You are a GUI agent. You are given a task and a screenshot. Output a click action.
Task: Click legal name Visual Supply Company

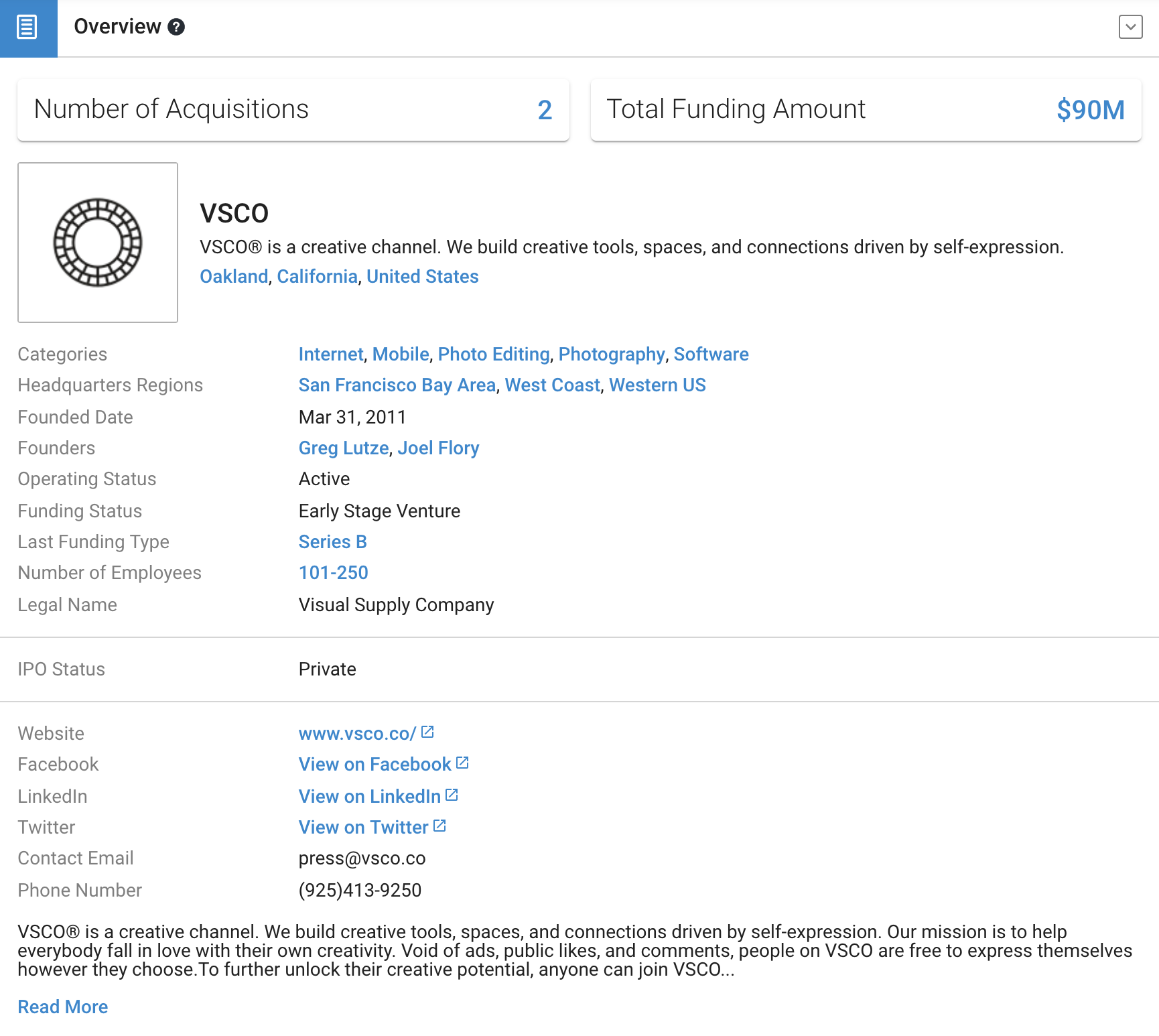pos(396,605)
